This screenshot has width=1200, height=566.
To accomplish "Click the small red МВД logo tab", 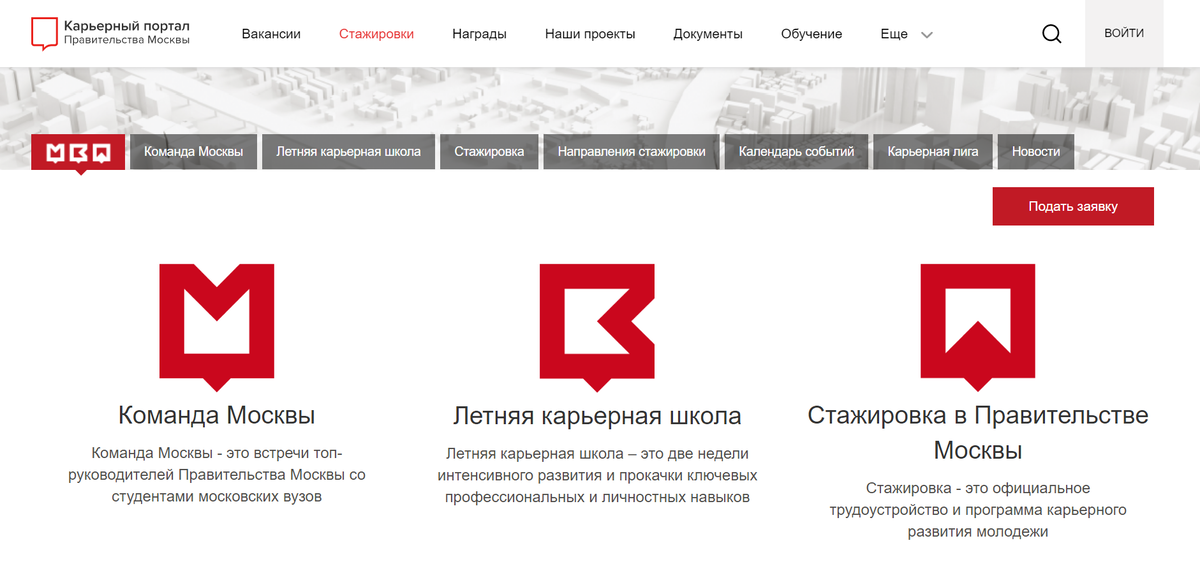I will (78, 153).
